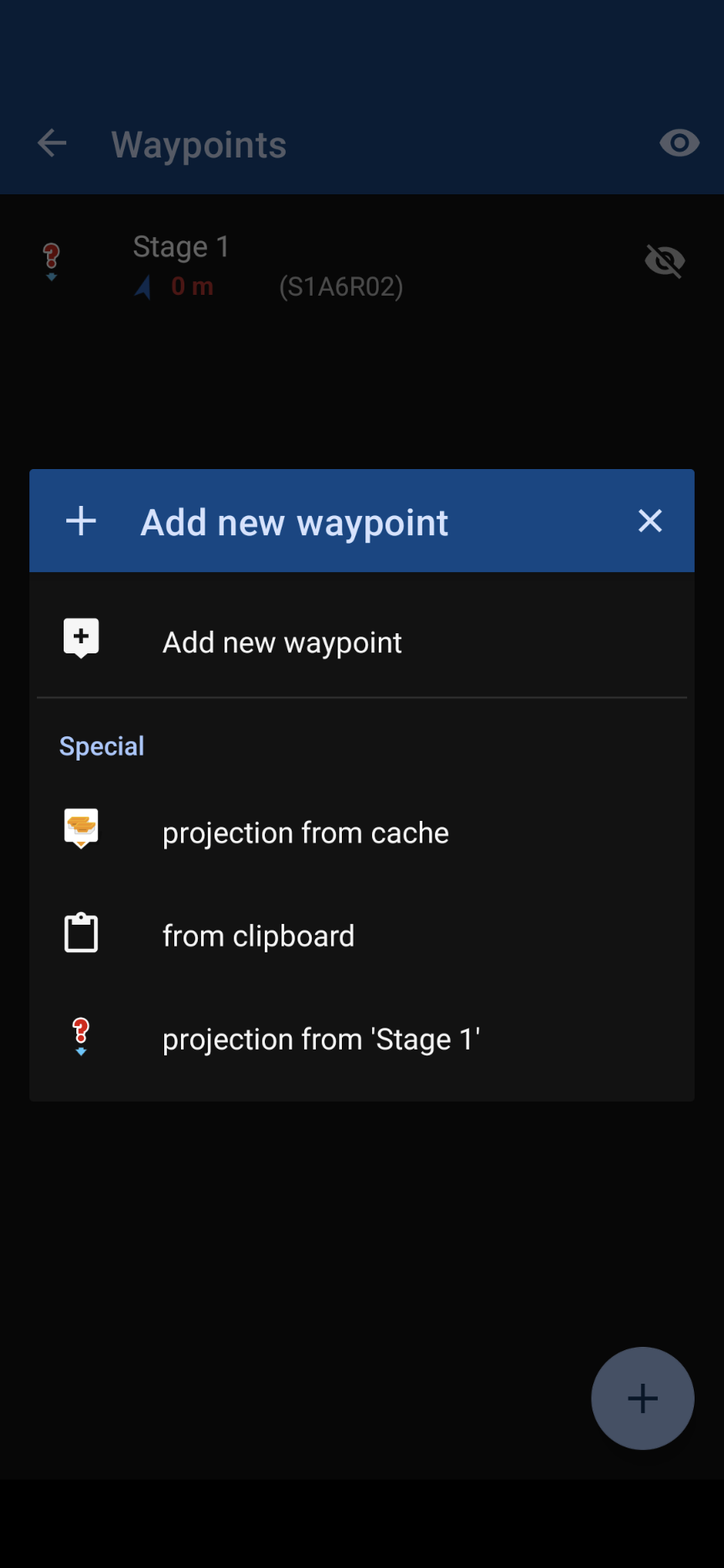Click the blue compass arrow near 0 m

coord(144,287)
